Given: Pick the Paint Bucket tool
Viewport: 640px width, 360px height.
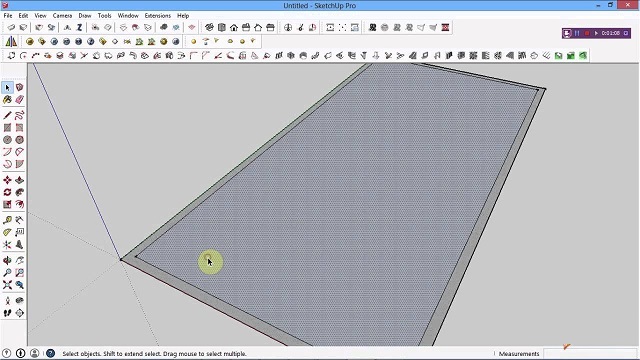Looking at the screenshot, I should pos(7,100).
